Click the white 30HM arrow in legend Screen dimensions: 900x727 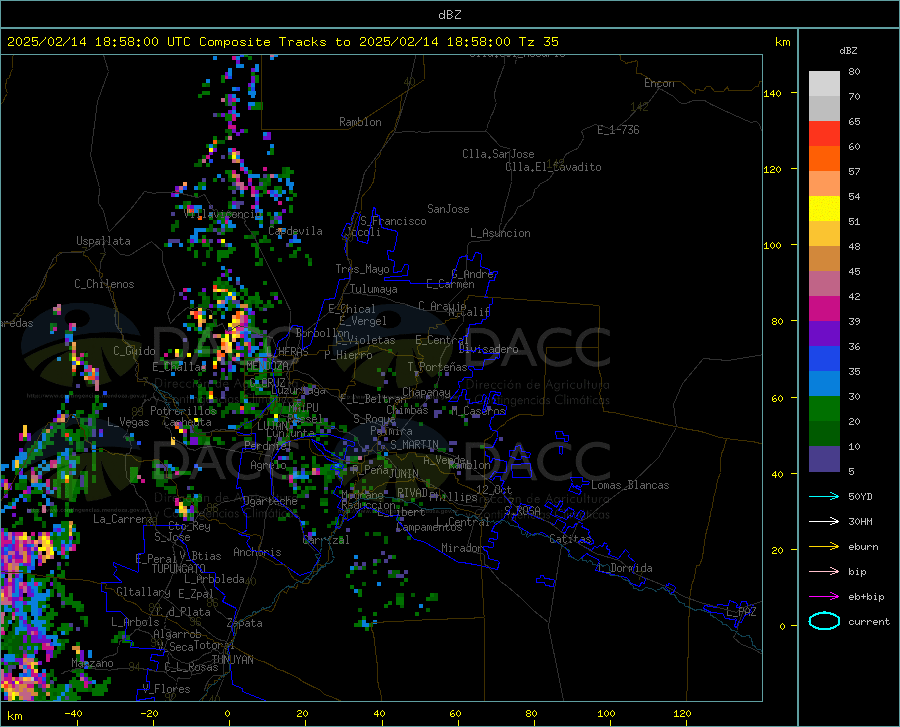tap(824, 522)
